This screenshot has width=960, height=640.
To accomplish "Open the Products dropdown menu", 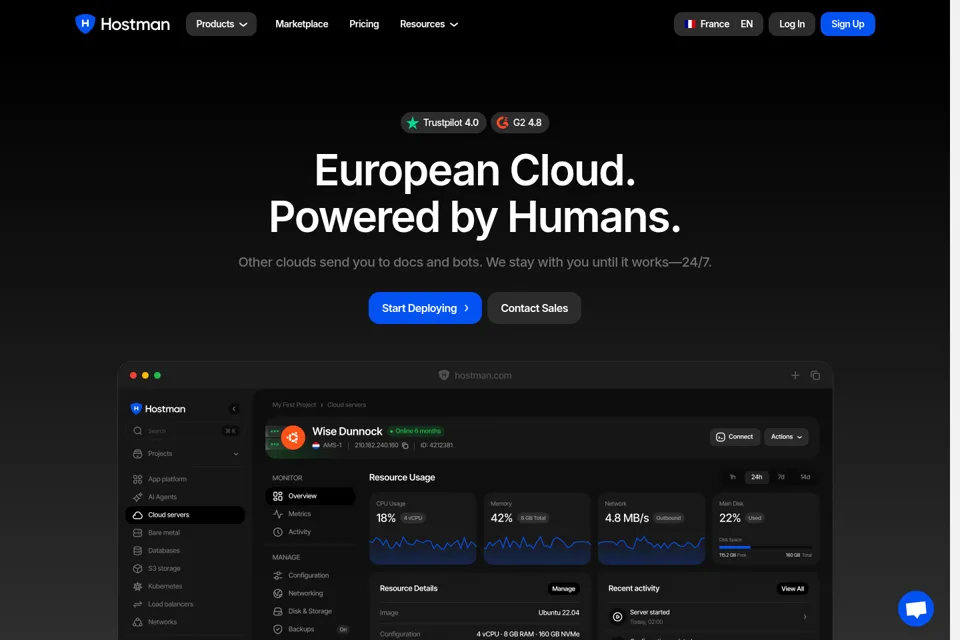I will click(x=221, y=24).
